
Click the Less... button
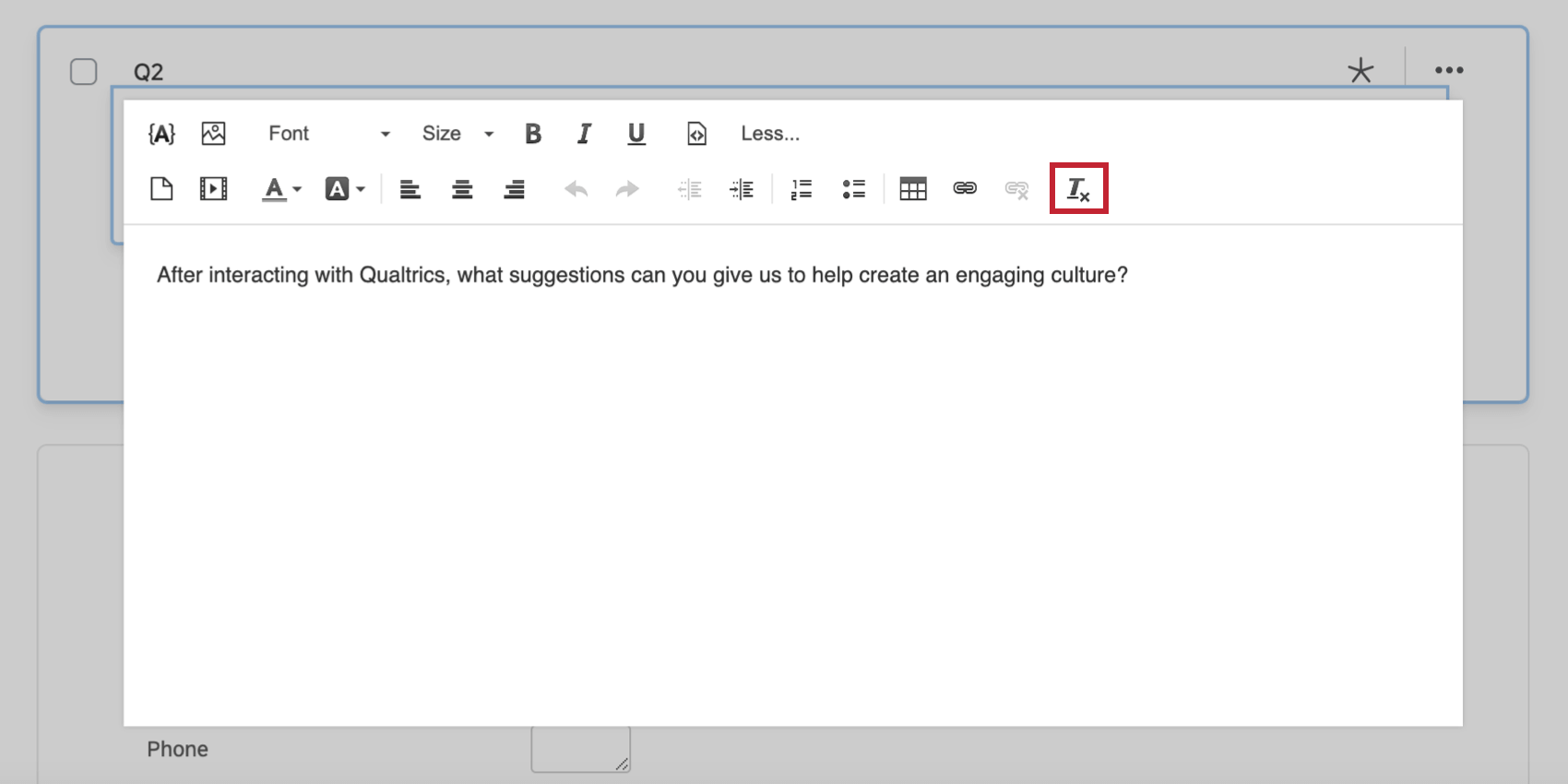coord(770,134)
